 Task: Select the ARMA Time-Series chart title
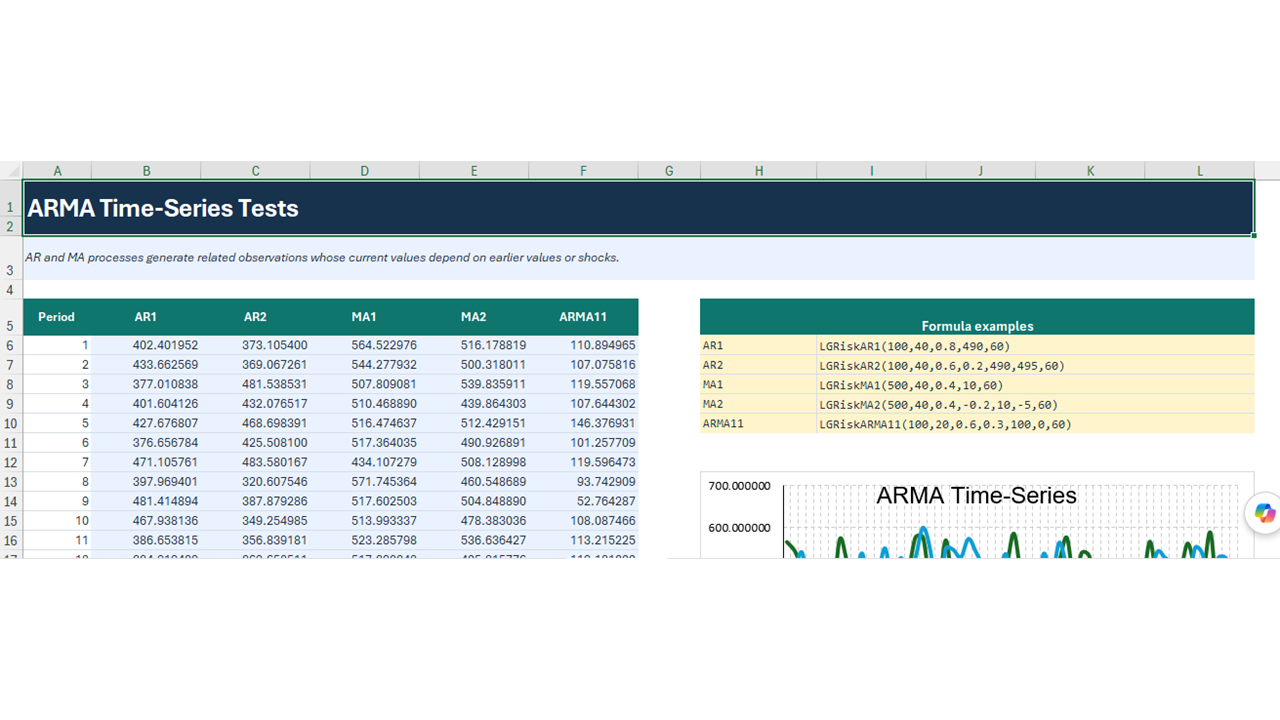(976, 495)
